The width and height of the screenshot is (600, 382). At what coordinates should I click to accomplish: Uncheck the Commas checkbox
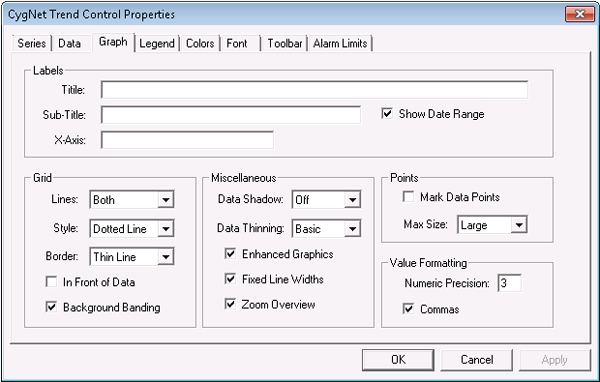(408, 309)
